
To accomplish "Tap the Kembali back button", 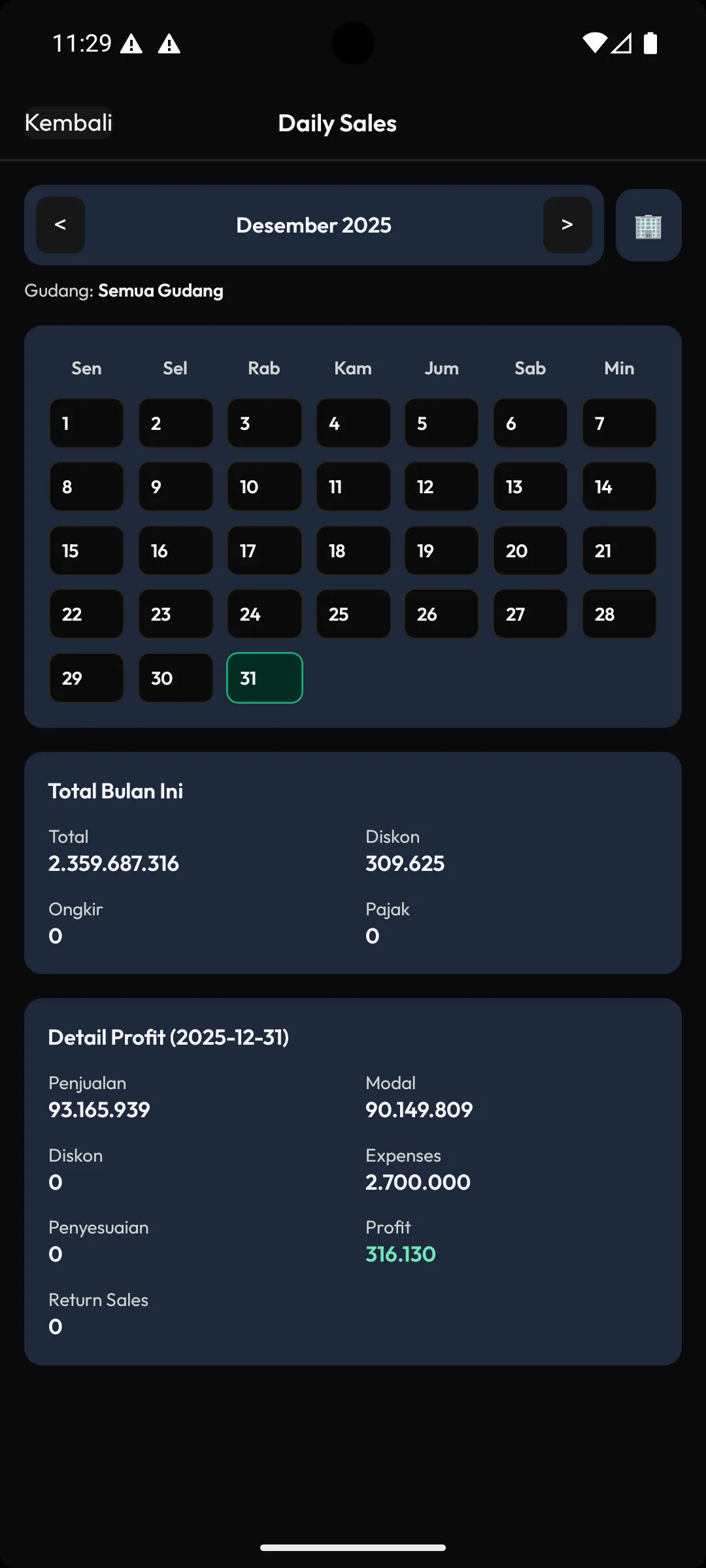I will [68, 122].
